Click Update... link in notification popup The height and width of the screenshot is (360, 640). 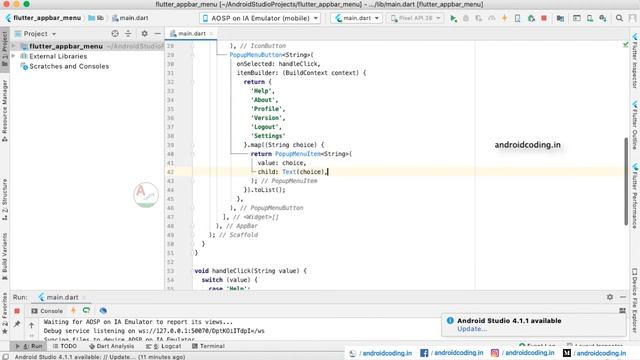point(472,329)
